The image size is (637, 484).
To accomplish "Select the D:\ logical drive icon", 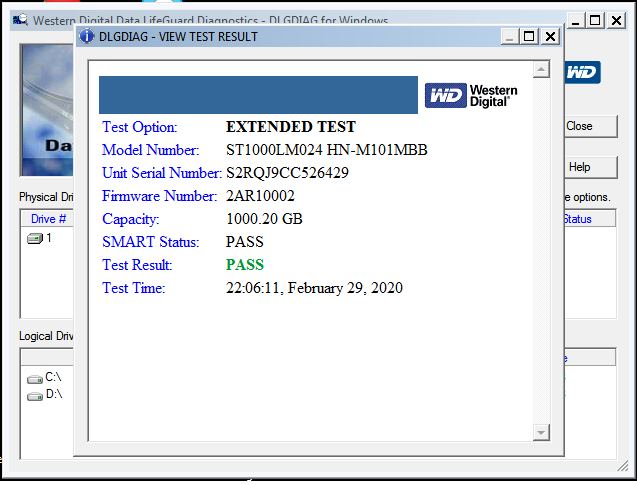I will 35,396.
